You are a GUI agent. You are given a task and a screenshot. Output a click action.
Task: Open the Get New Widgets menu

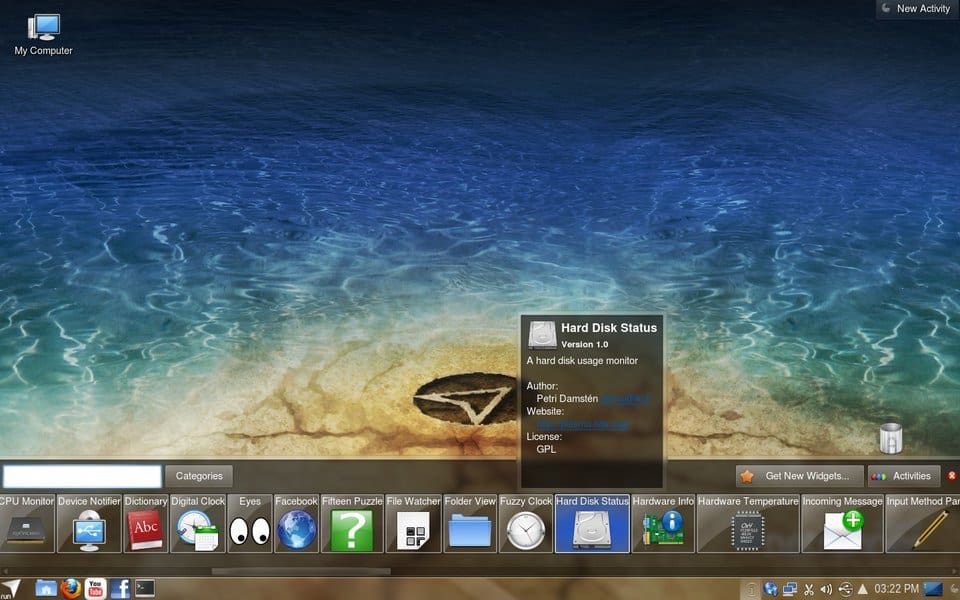pos(800,476)
